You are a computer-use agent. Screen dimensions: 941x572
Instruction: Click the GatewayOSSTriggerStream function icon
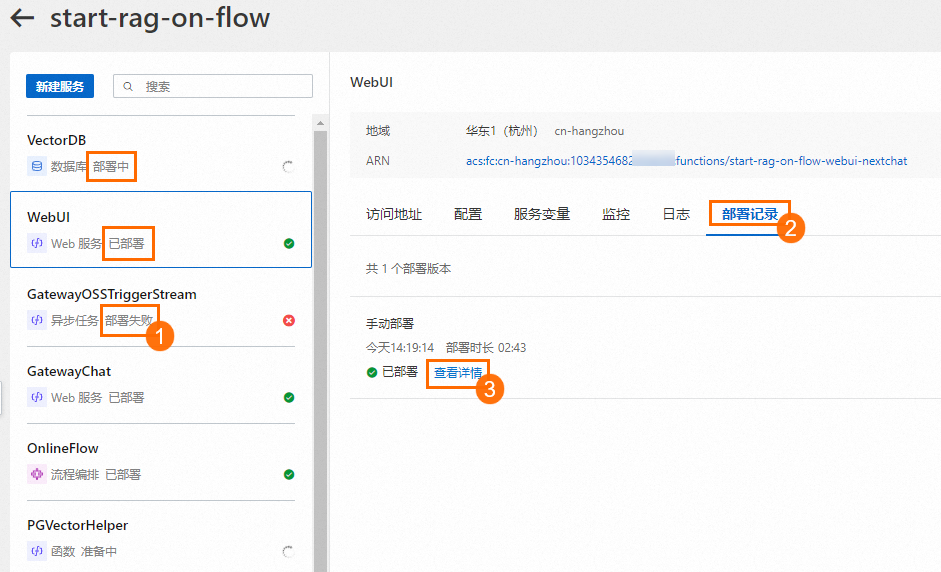tap(37, 320)
